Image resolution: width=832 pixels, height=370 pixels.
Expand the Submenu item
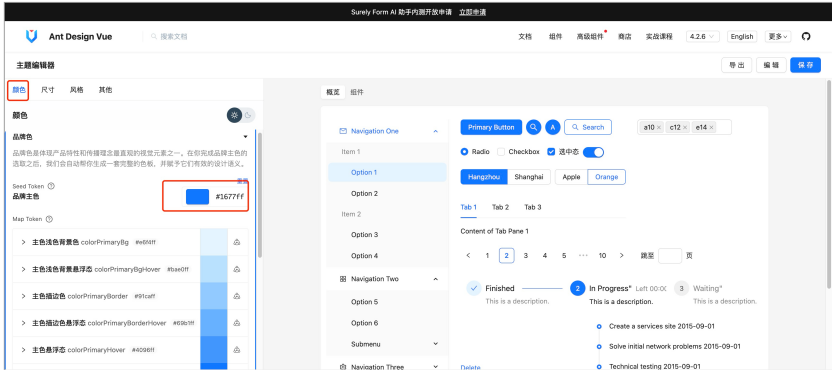click(436, 344)
